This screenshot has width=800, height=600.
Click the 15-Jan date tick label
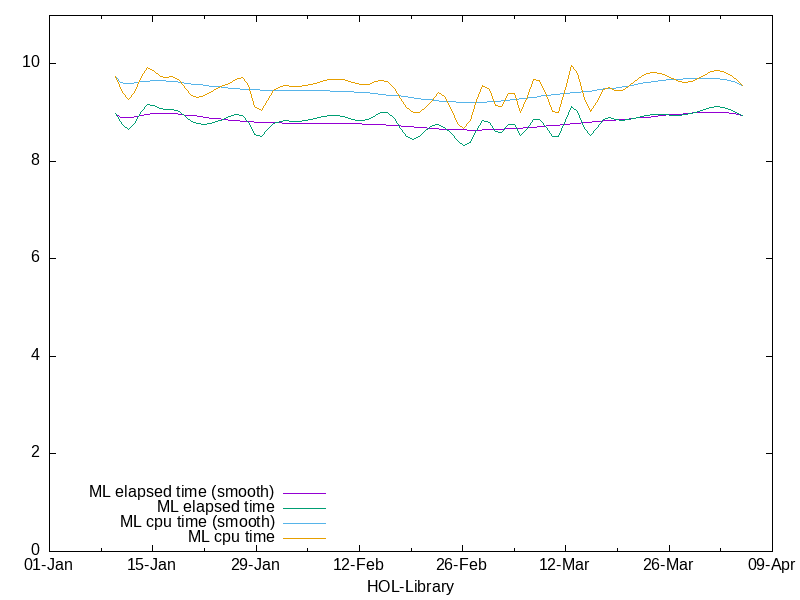click(x=152, y=565)
